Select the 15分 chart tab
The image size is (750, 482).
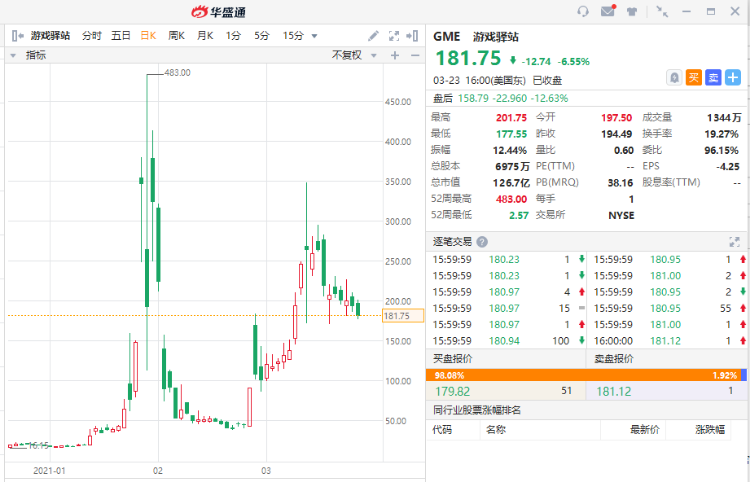pos(293,36)
